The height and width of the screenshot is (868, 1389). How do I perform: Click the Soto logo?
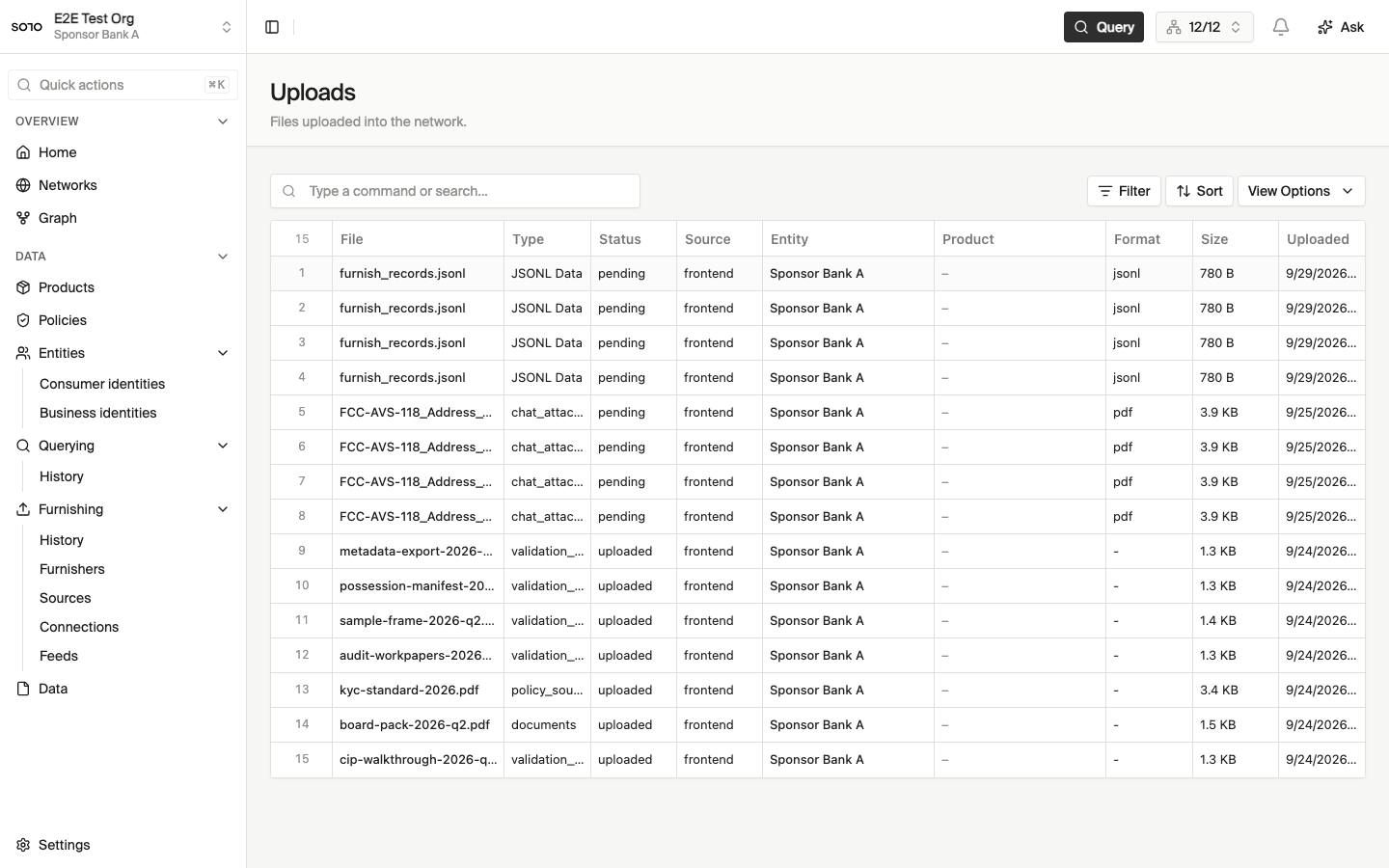click(27, 27)
